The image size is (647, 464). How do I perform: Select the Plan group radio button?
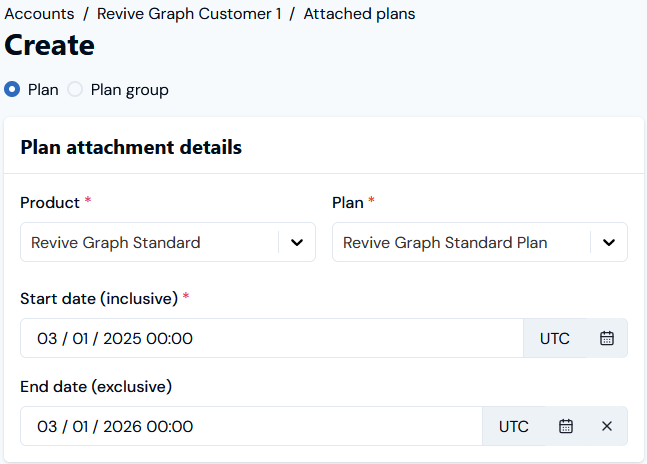pyautogui.click(x=75, y=89)
